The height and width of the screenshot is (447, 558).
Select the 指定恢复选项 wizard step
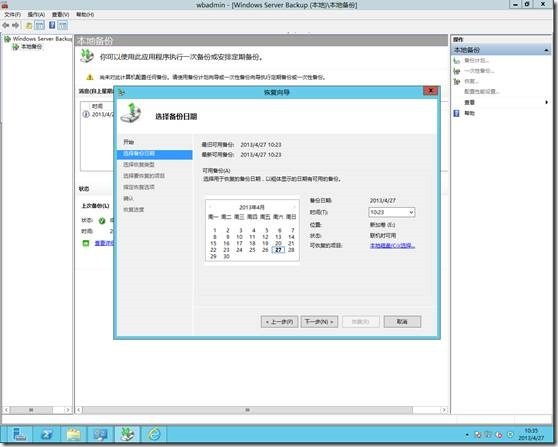139,187
